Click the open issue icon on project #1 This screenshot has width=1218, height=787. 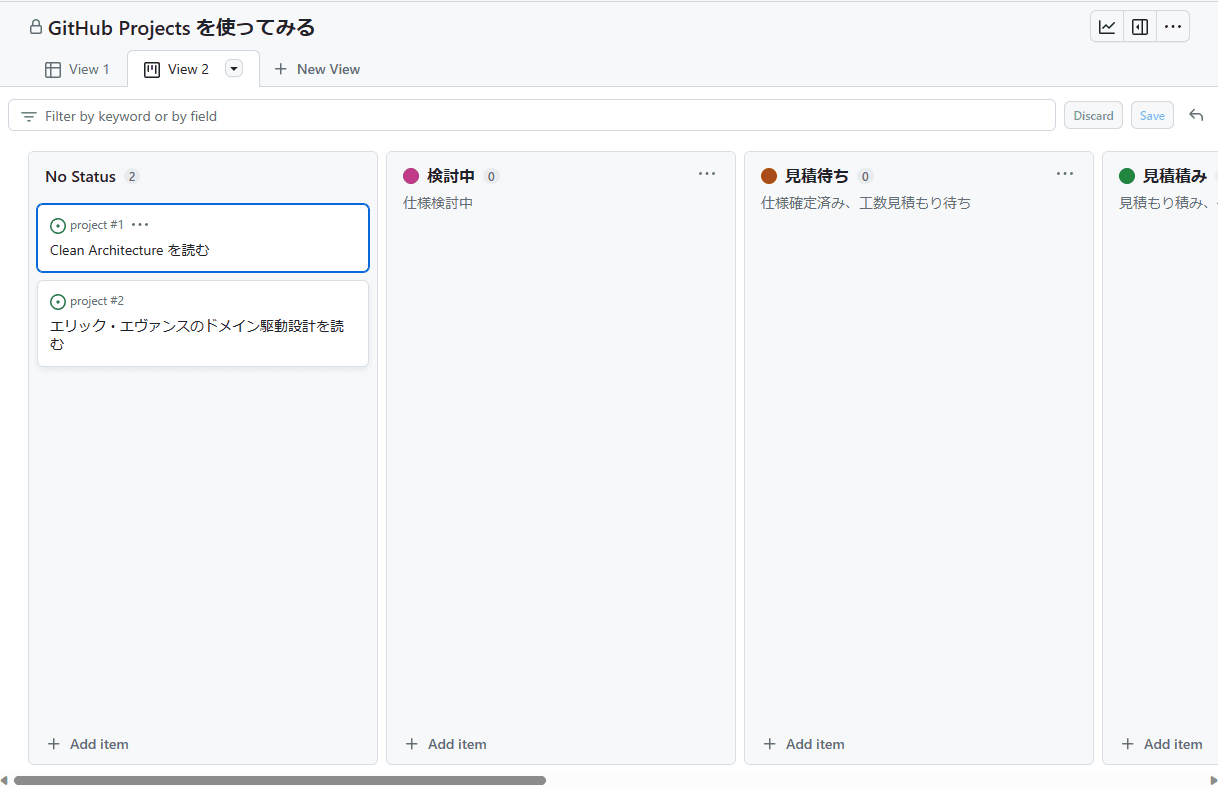[58, 226]
